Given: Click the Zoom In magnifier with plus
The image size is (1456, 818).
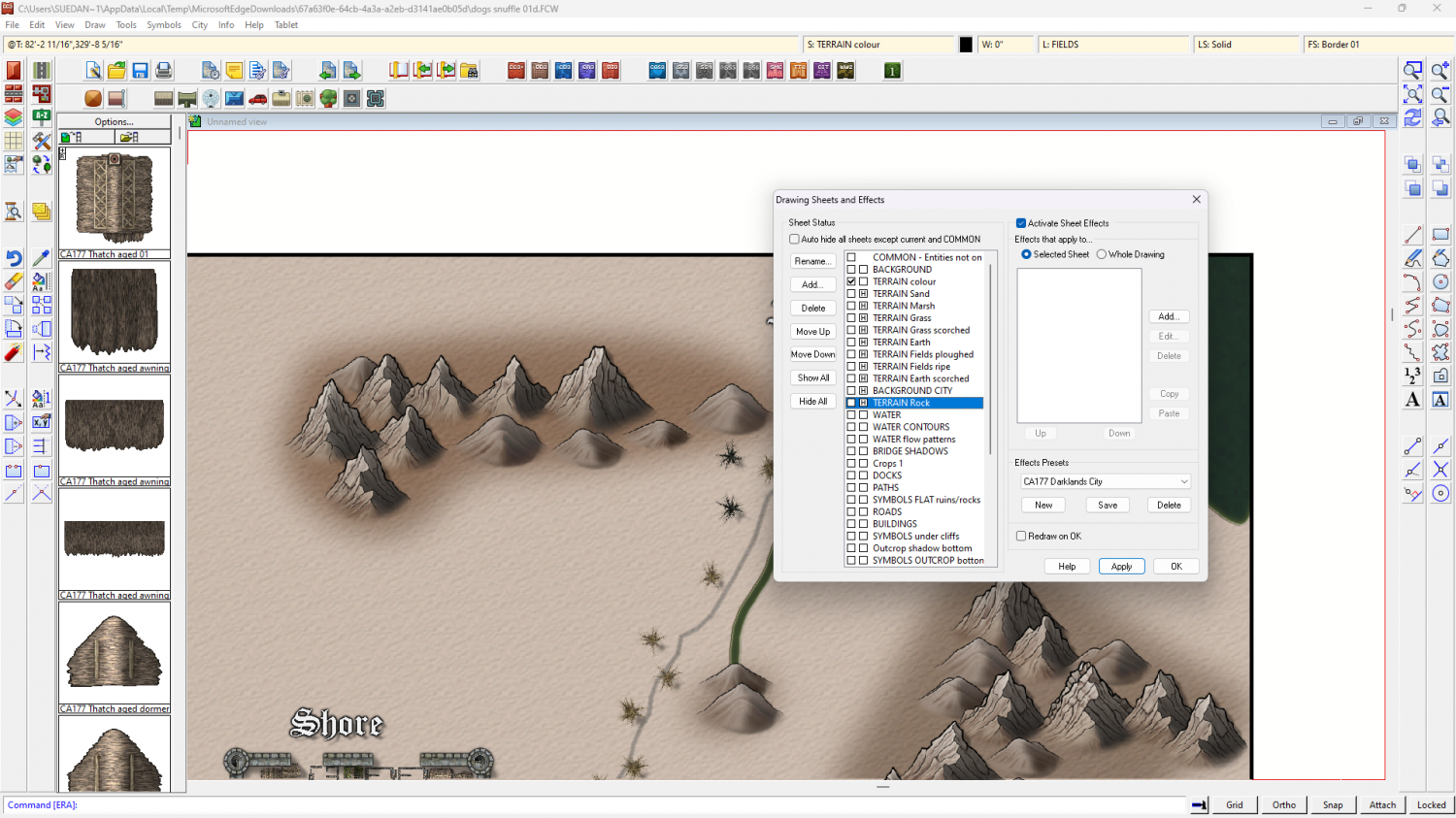Looking at the screenshot, I should coord(1440,70).
